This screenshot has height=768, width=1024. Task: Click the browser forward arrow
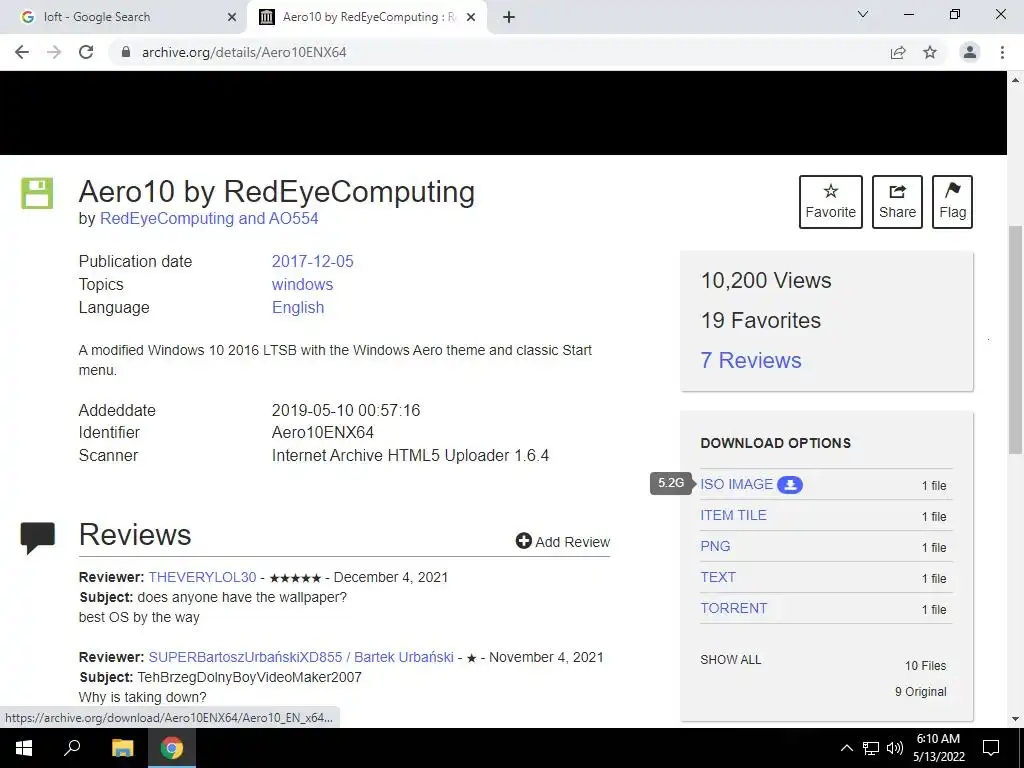[x=54, y=52]
